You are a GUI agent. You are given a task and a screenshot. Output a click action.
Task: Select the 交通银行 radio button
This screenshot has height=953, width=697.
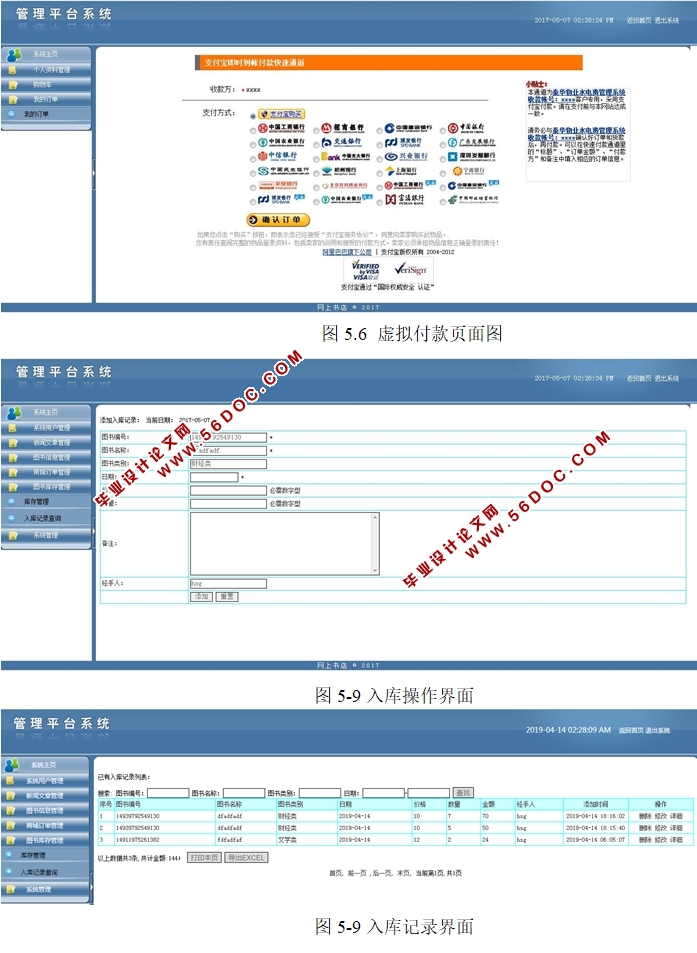coord(317,144)
